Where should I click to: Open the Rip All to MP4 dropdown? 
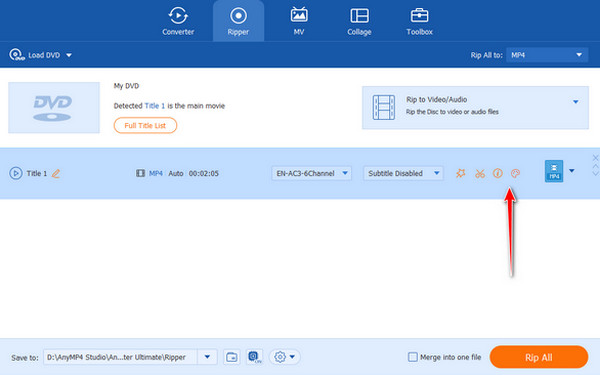(547, 55)
